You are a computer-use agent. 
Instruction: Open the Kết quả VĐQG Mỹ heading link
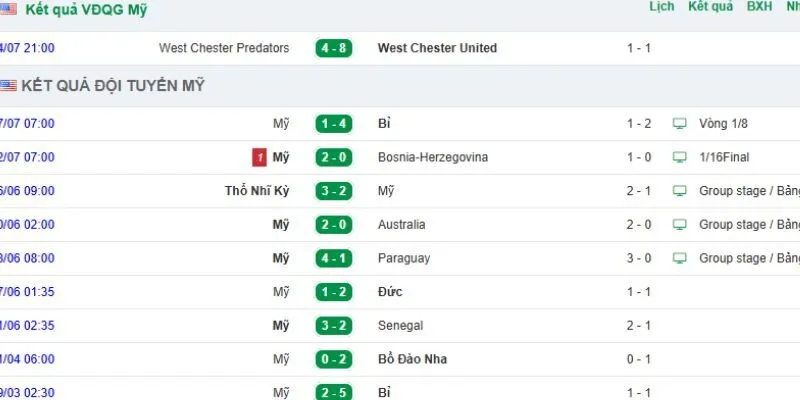(x=86, y=9)
